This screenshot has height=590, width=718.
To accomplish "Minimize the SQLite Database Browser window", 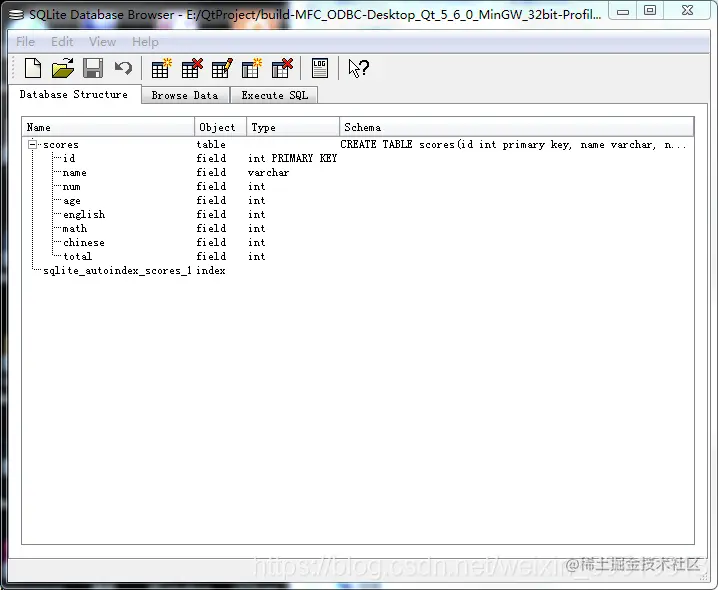I will [x=623, y=11].
